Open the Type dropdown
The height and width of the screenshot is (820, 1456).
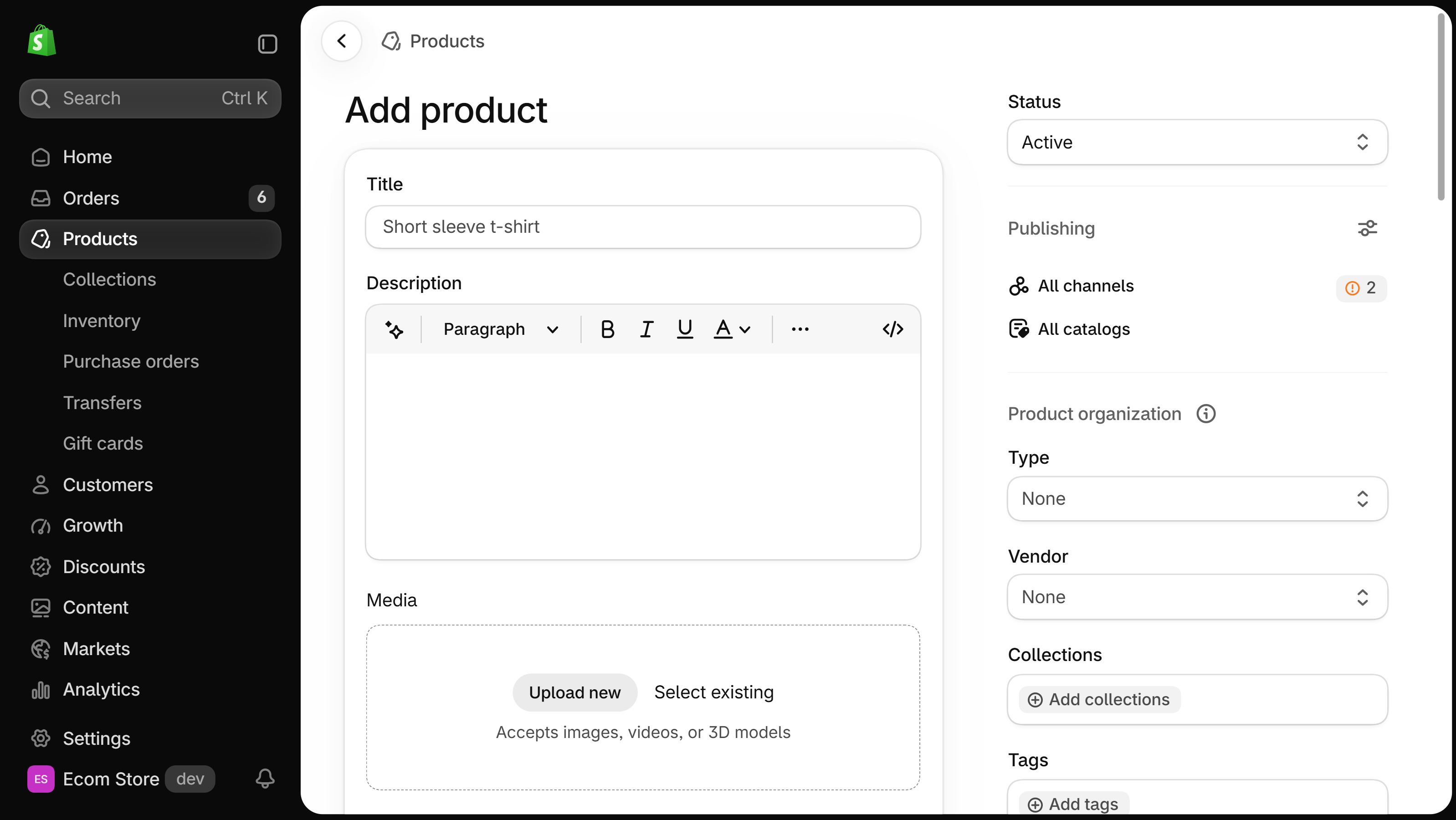1197,498
